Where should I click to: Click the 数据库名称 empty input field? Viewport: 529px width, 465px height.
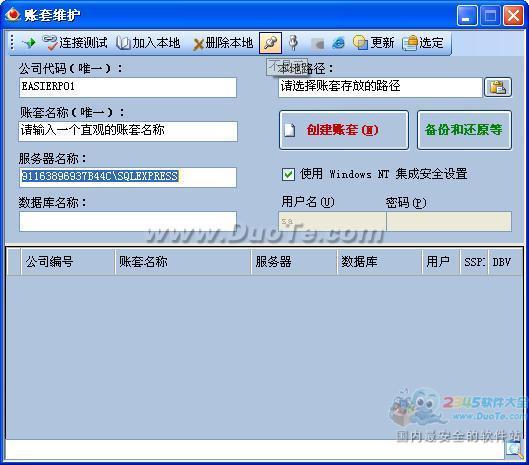[128, 221]
